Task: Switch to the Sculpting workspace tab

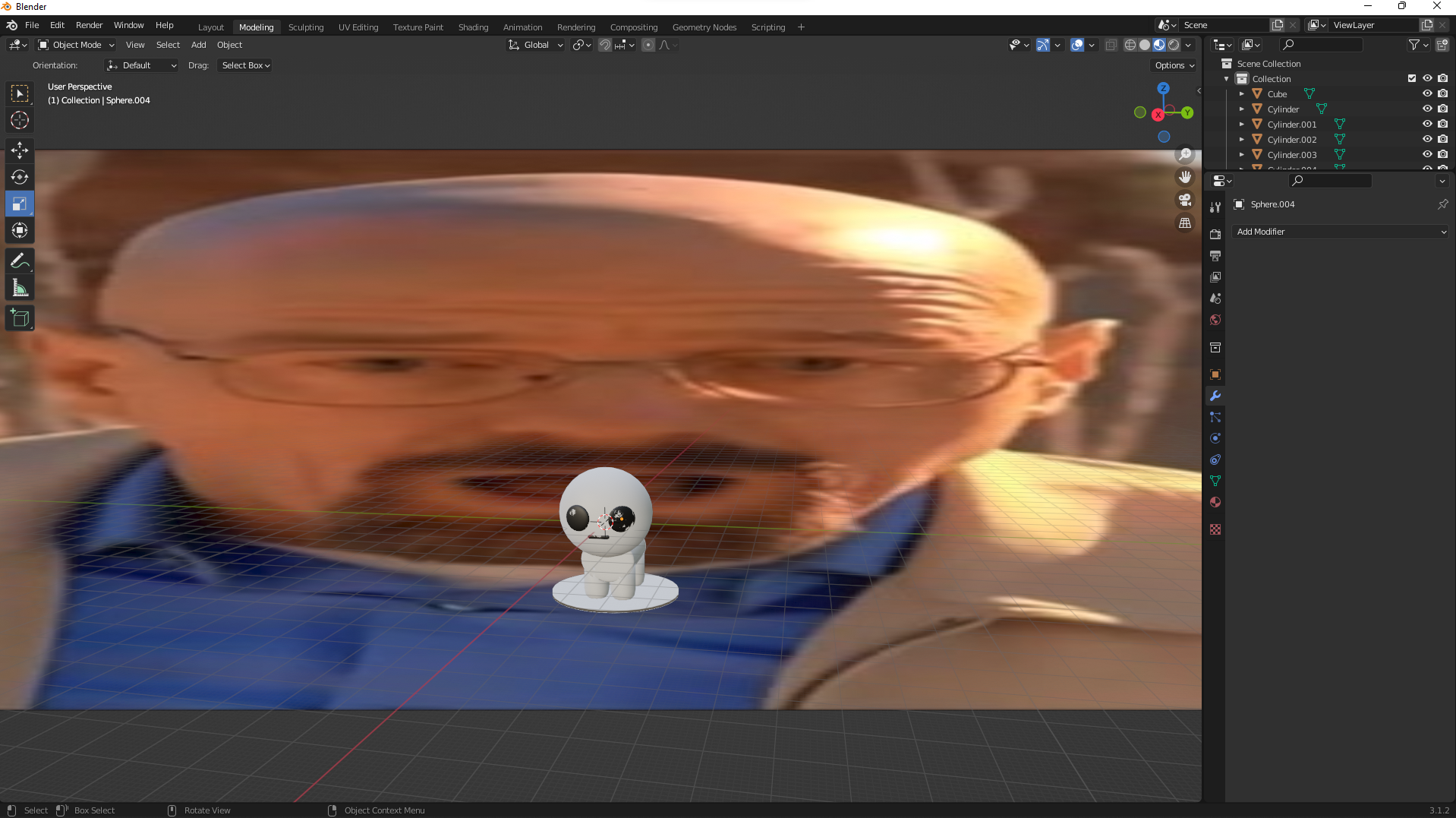Action: click(x=305, y=27)
